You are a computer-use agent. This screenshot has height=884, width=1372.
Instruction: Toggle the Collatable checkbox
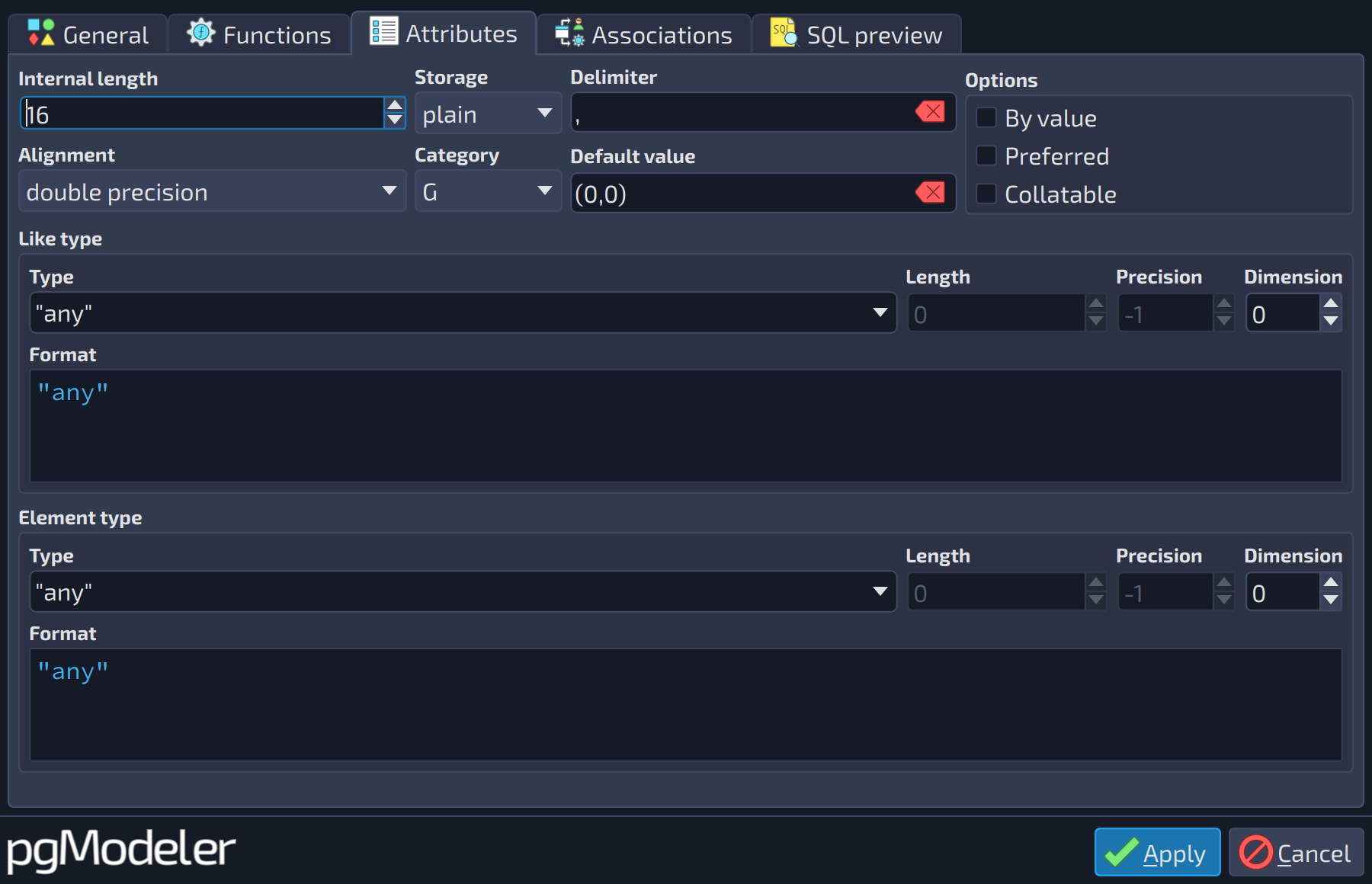coord(986,194)
